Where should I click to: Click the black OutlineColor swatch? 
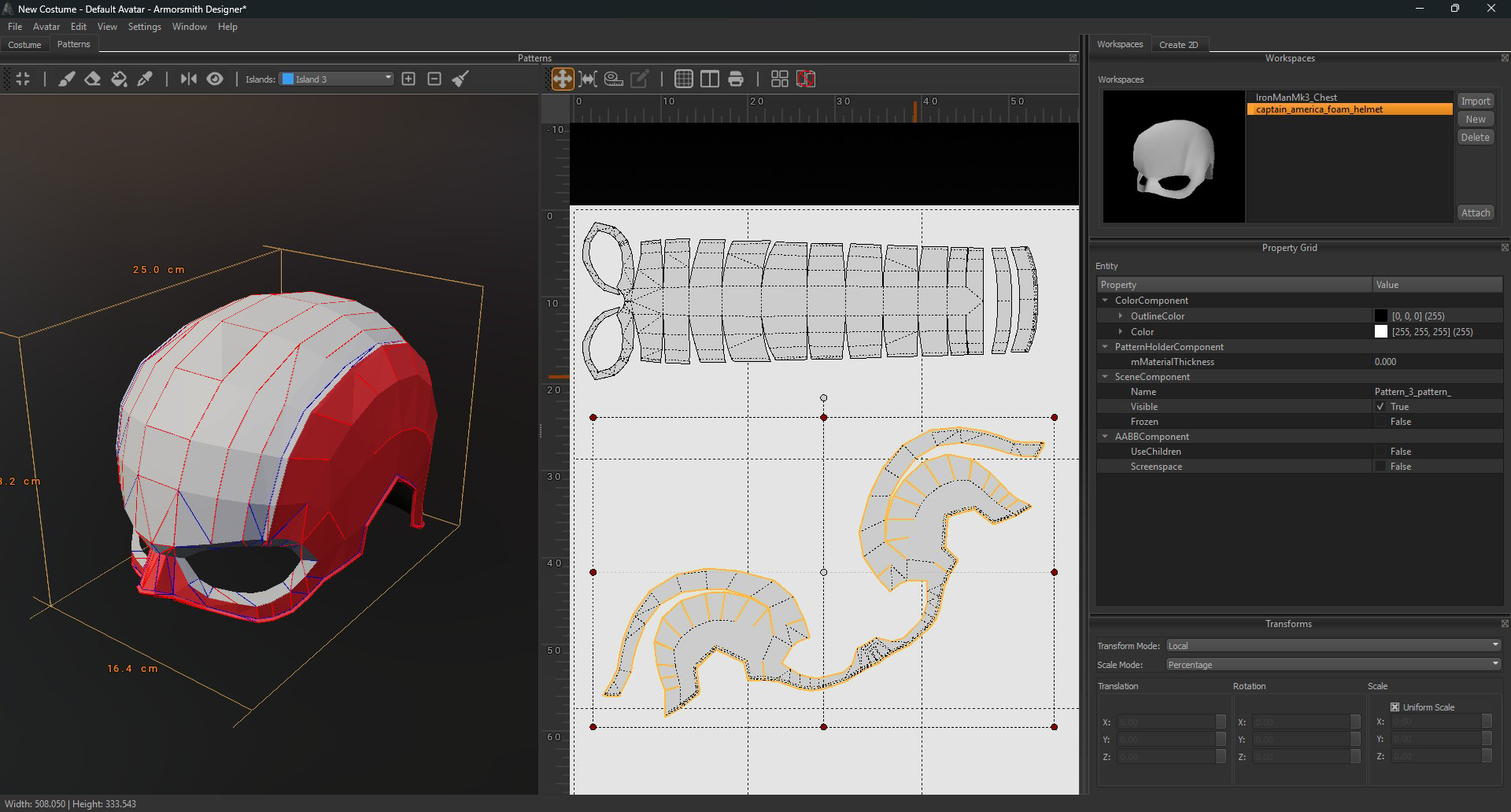pos(1381,316)
